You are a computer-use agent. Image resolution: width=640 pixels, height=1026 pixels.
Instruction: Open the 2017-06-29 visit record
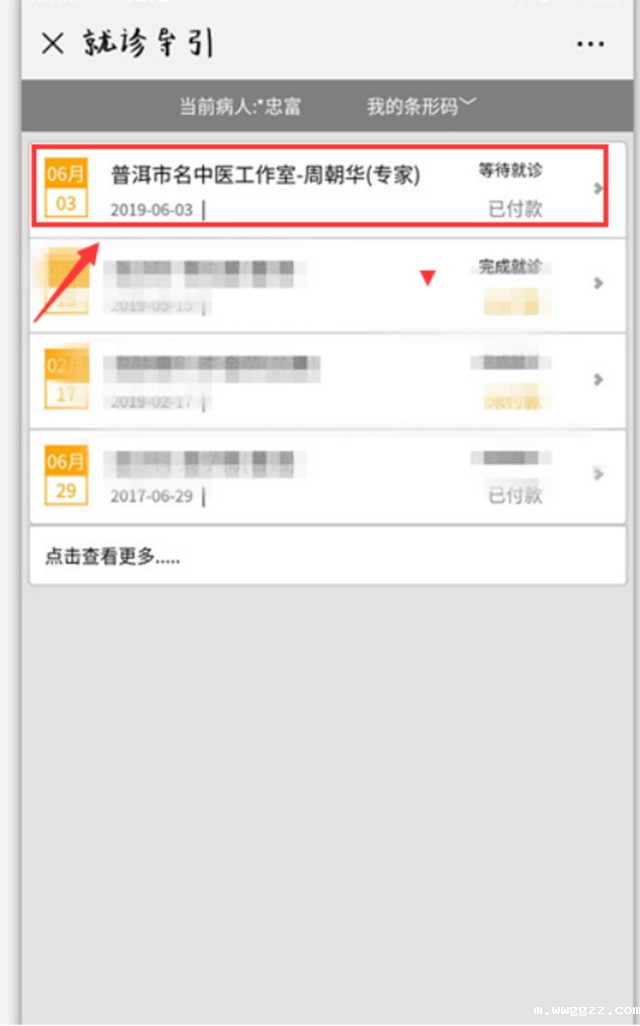pos(328,476)
